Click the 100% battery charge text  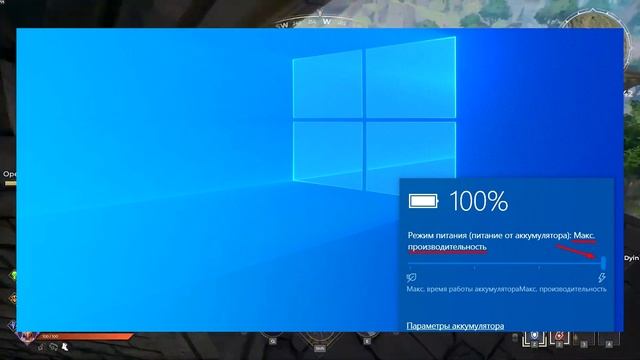pyautogui.click(x=479, y=201)
